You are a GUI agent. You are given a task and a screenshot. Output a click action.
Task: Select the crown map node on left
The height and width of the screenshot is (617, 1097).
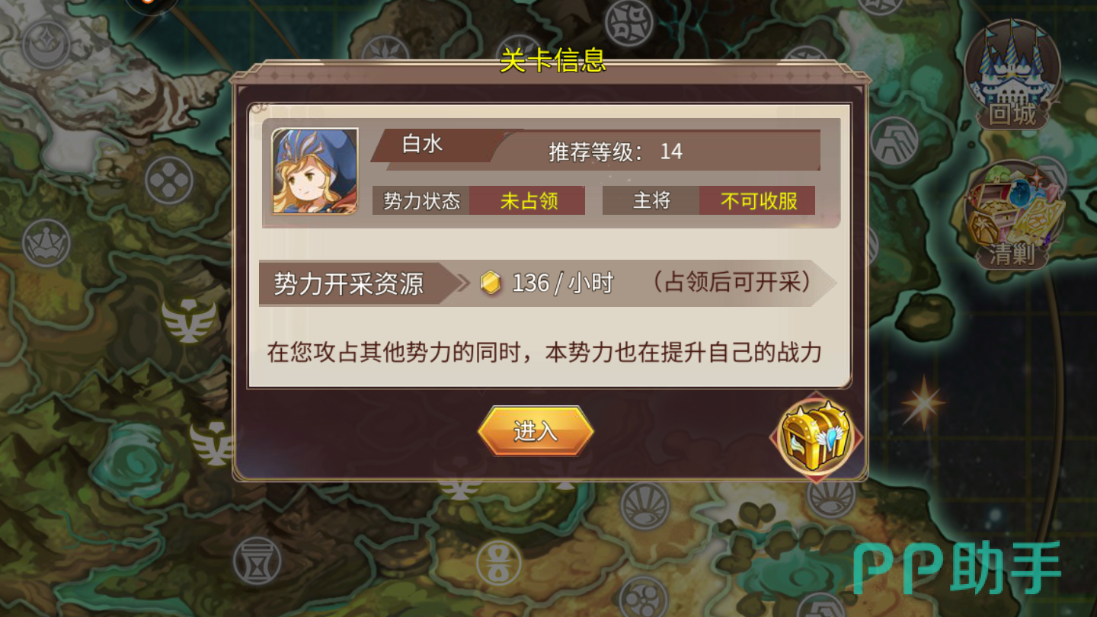click(x=46, y=243)
